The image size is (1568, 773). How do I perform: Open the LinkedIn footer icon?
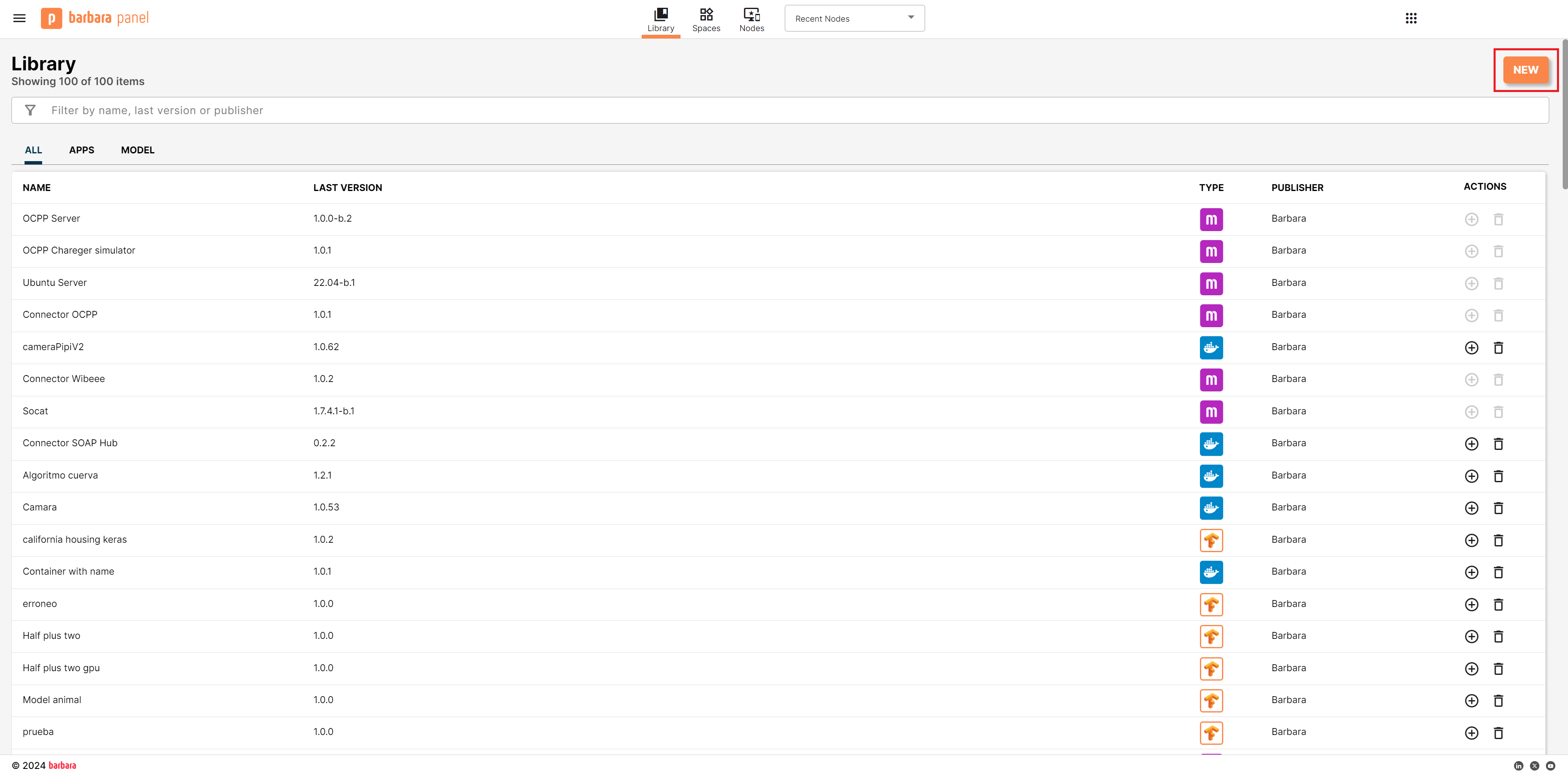1518,766
